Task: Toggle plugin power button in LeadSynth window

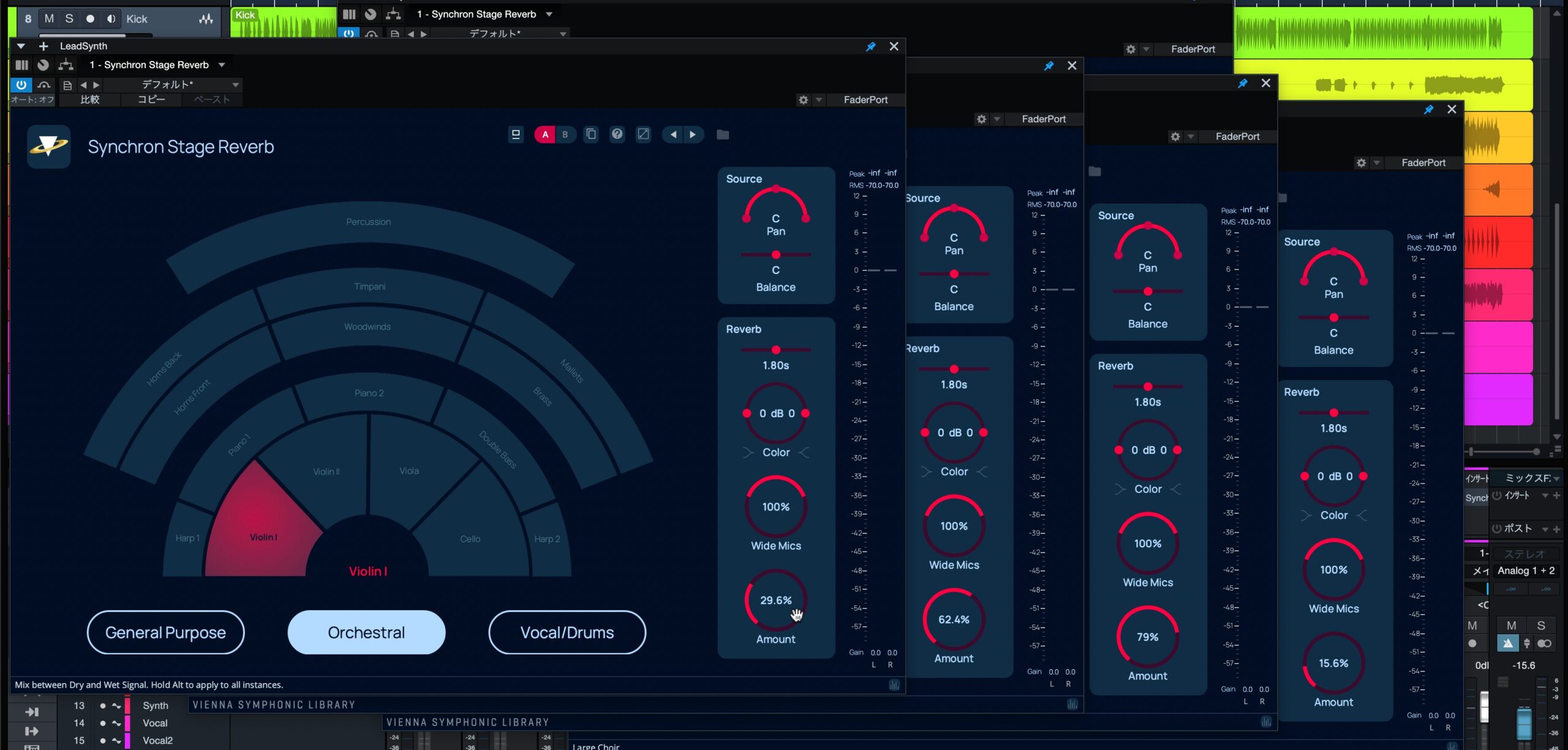Action: [21, 85]
